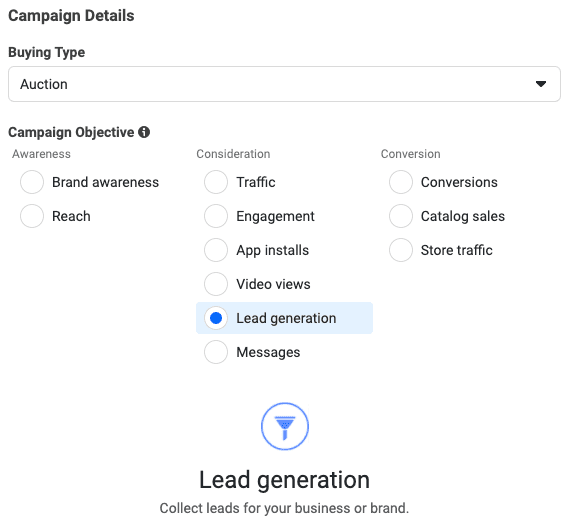Click the Auction buying type field
Screen dimensions: 569x529
coord(284,84)
